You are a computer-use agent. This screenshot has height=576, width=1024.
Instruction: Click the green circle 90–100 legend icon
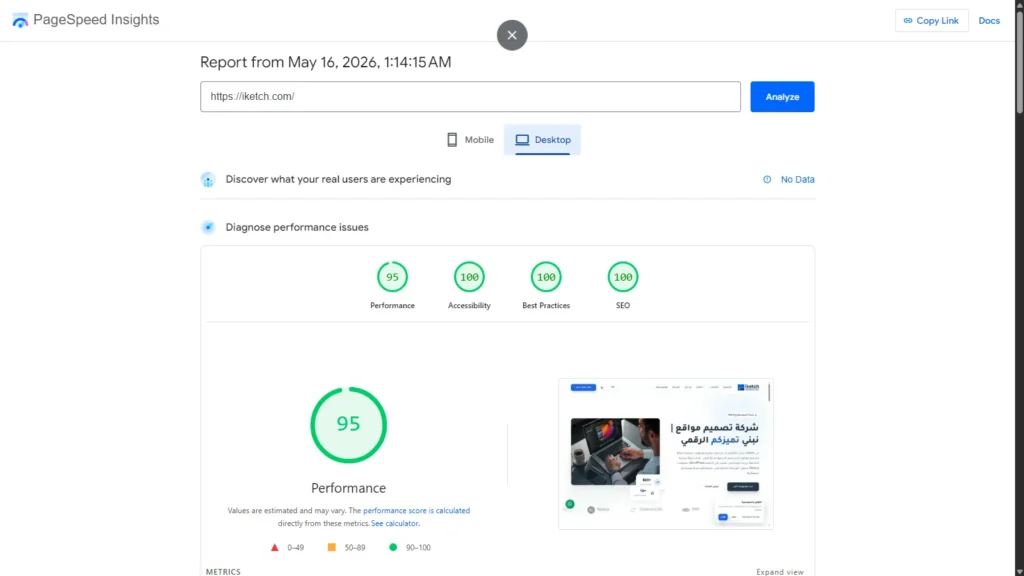pyautogui.click(x=392, y=547)
